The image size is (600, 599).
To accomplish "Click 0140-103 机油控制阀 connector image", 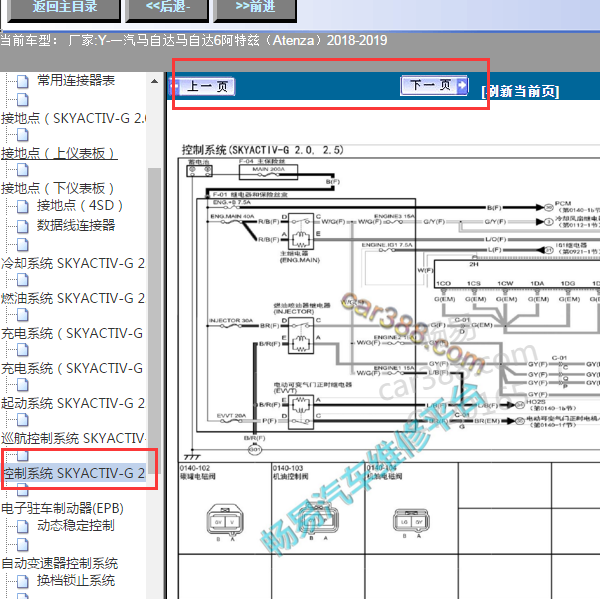I will point(318,519).
